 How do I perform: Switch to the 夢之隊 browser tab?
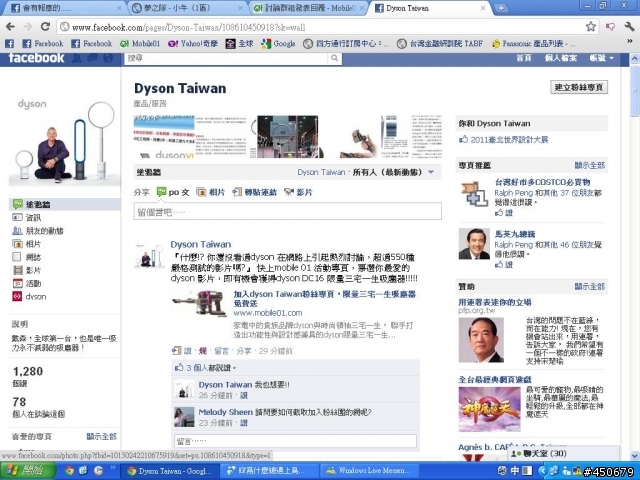[x=187, y=8]
